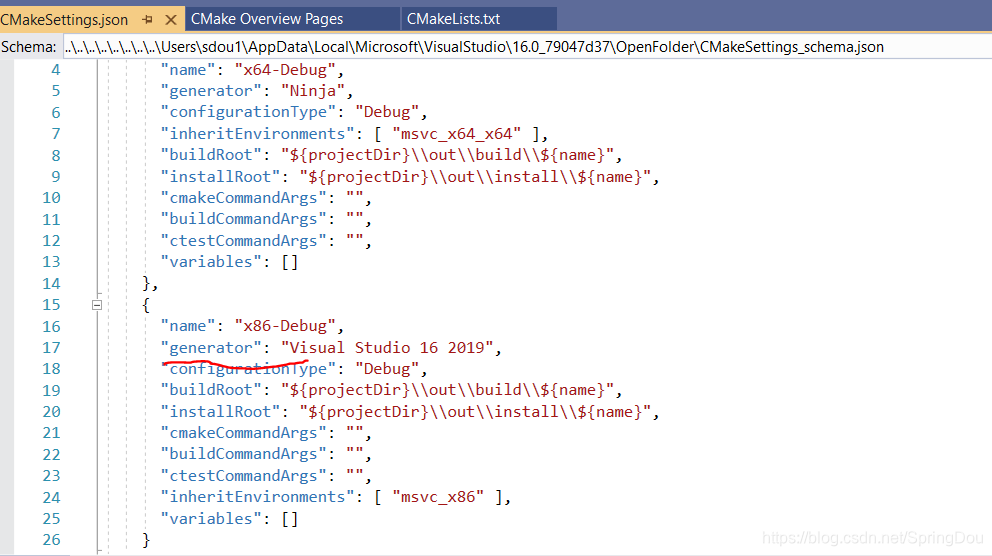Click the Schema label

click(x=28, y=47)
